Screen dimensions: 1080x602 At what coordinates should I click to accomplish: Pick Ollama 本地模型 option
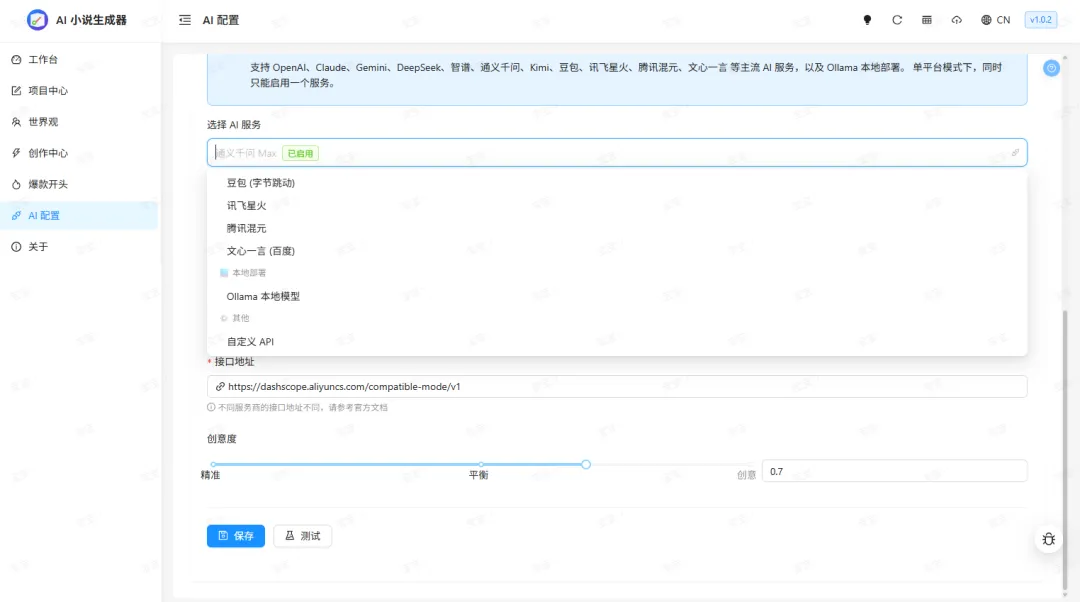pyautogui.click(x=616, y=296)
